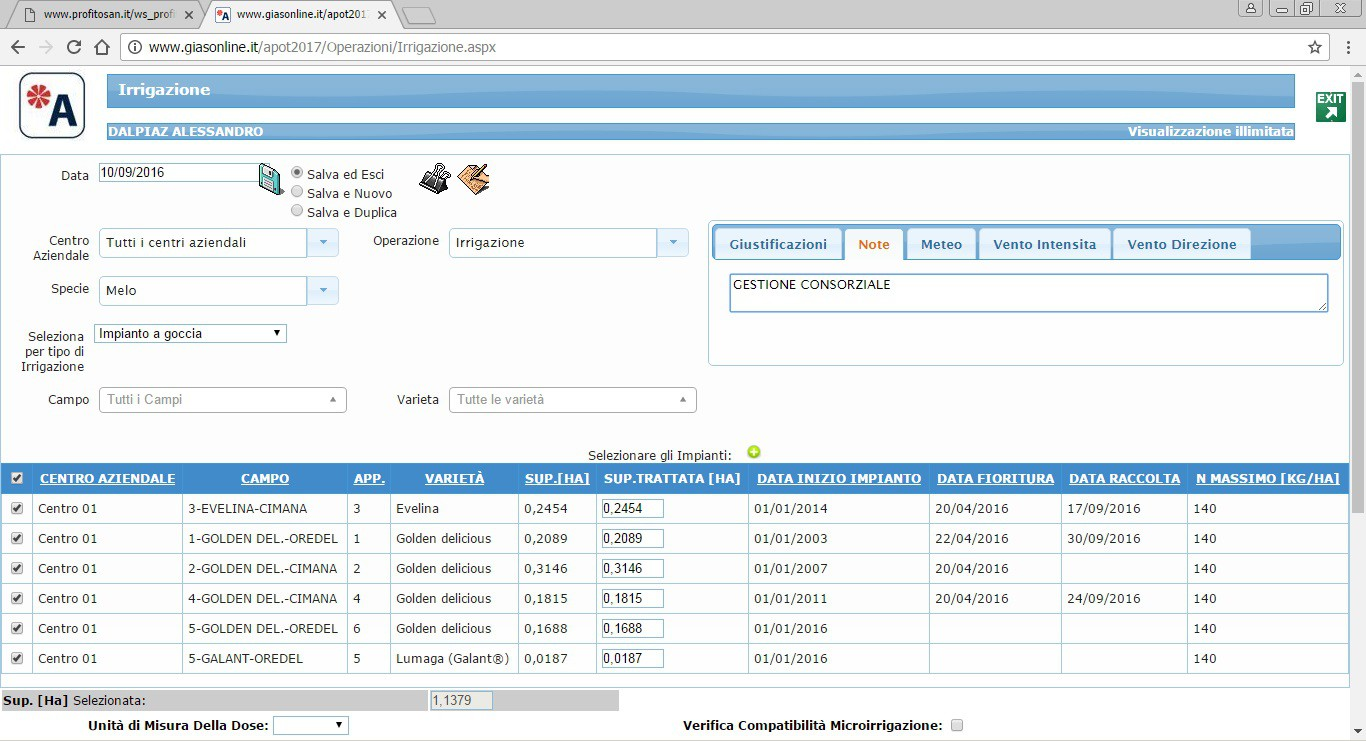1366x741 pixels.
Task: Open the Impianto a goccia select
Action: click(191, 333)
